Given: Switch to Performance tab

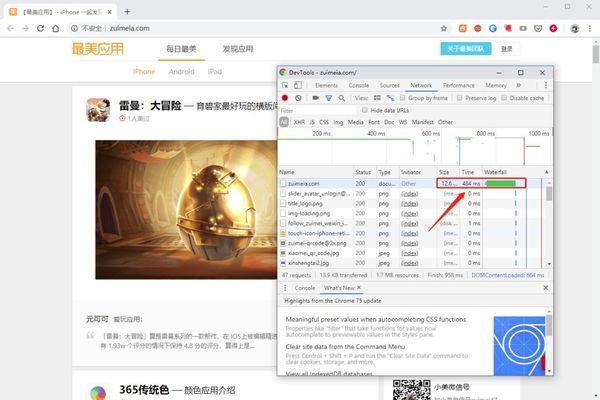Looking at the screenshot, I should [x=459, y=85].
